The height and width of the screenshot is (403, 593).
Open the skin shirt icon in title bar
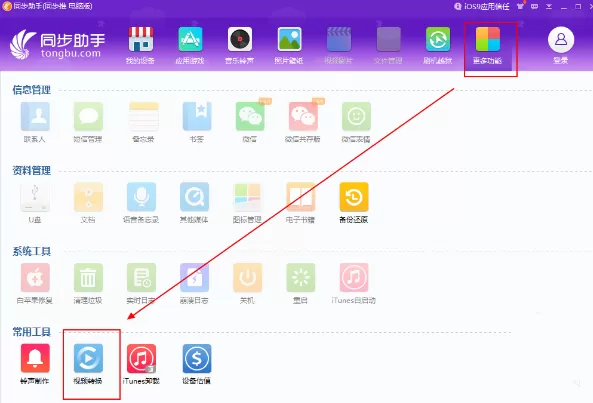[520, 6]
